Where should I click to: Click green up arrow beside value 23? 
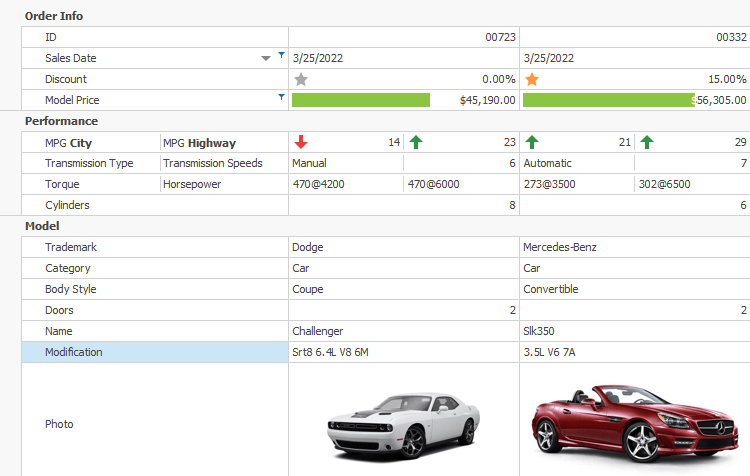(x=416, y=142)
